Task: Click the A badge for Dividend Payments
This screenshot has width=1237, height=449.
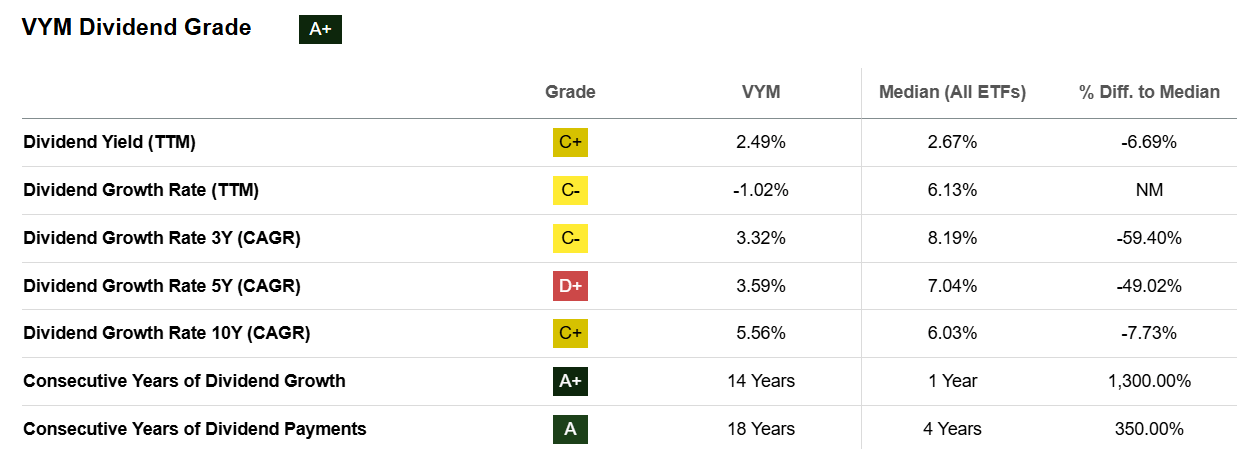Action: pos(570,429)
